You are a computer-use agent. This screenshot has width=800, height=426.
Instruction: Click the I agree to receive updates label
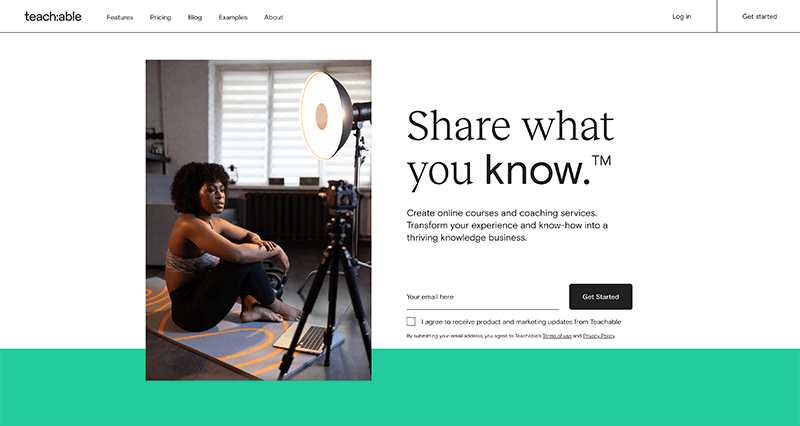[521, 322]
